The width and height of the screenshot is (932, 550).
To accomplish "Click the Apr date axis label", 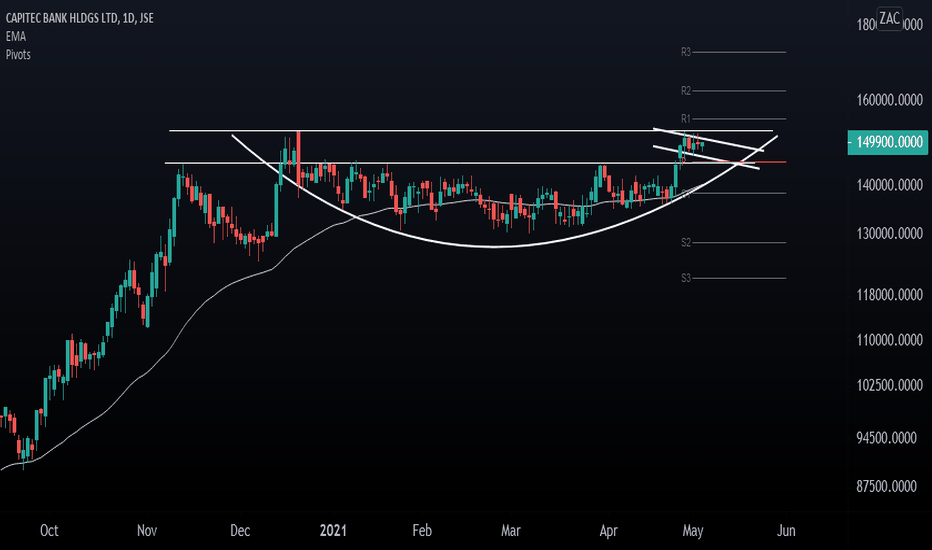I will click(608, 530).
